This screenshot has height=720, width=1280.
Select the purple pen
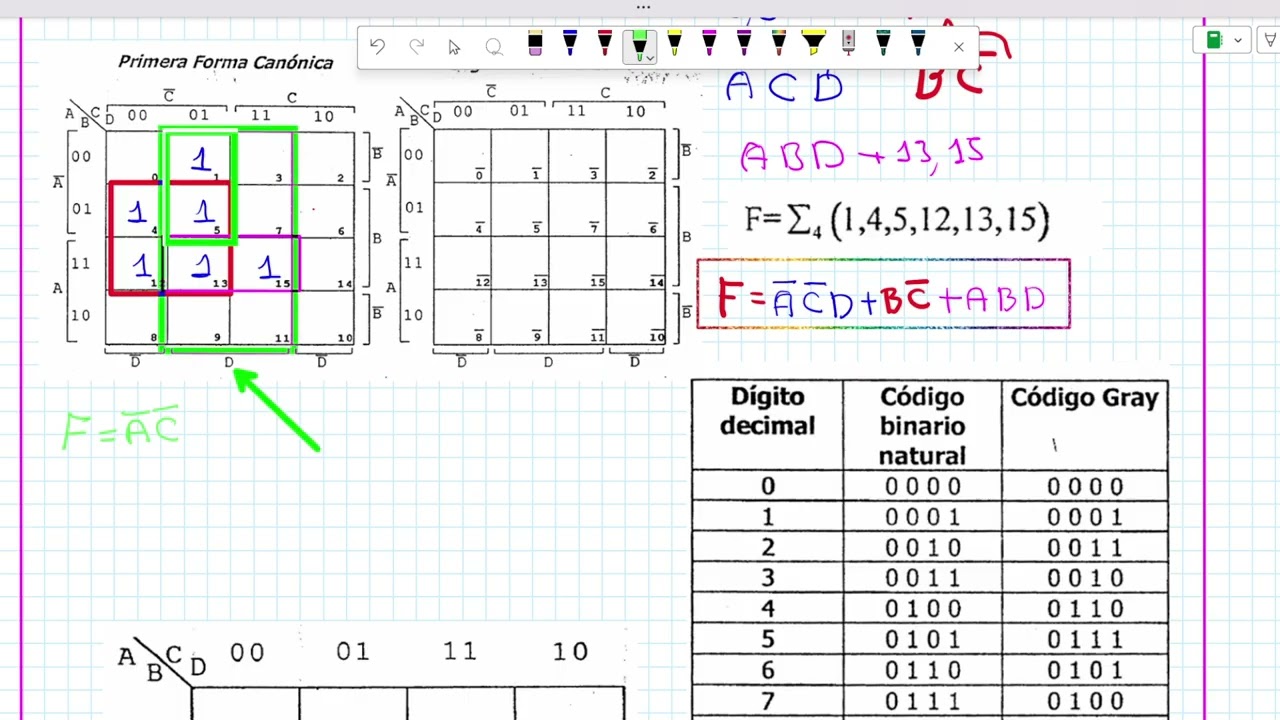pos(744,43)
